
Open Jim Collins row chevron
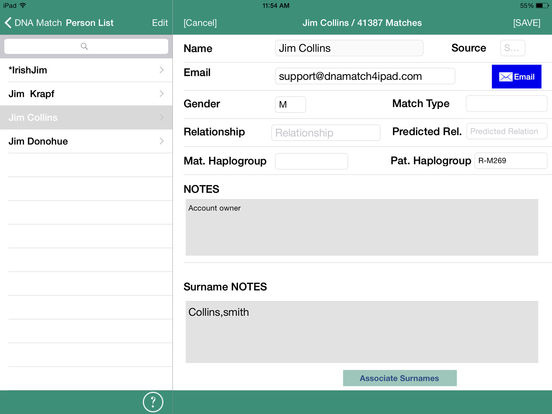click(162, 117)
